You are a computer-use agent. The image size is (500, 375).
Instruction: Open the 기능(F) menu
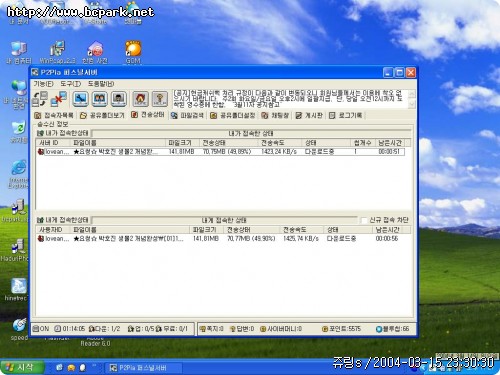pyautogui.click(x=43, y=84)
